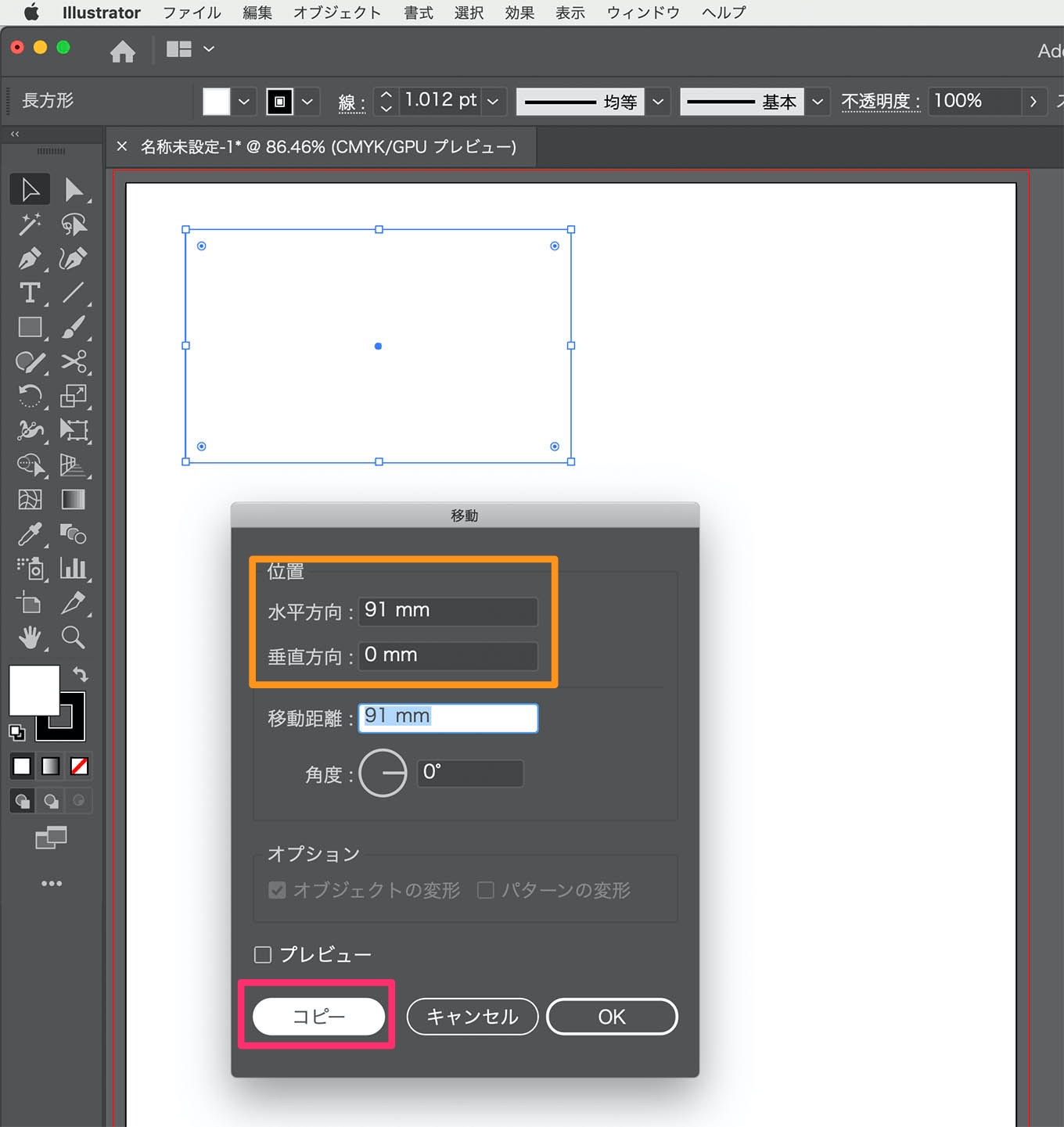The height and width of the screenshot is (1127, 1064).
Task: Toggle オブジェクトの変形 checkbox
Action: (x=277, y=890)
